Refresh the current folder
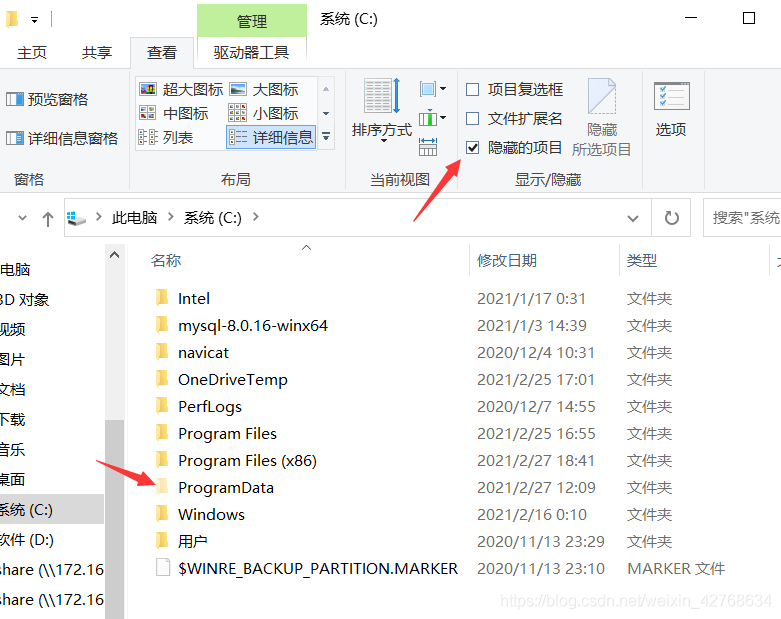781x619 pixels. click(x=671, y=218)
